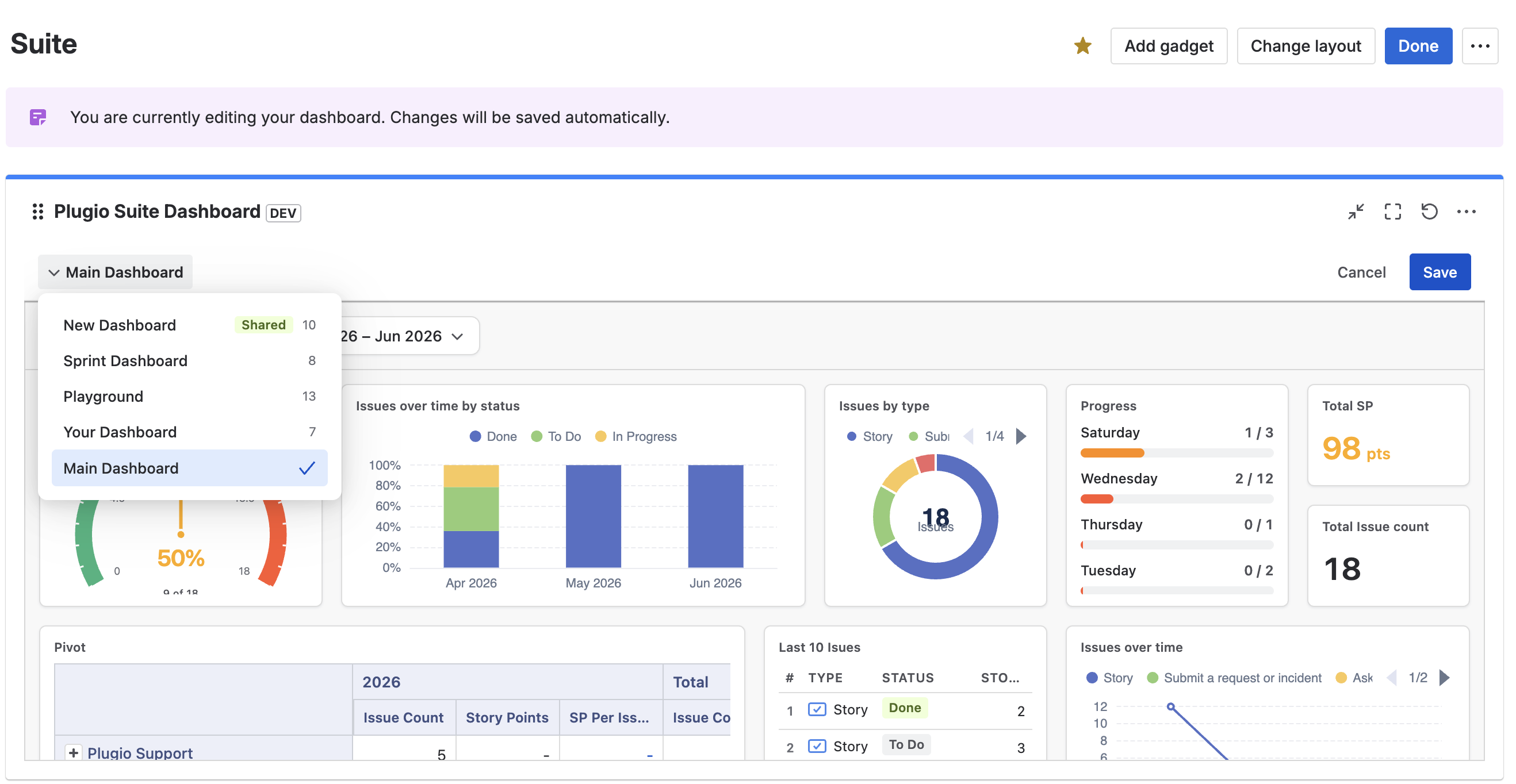Click the Apr 2026 stacked bar
The height and width of the screenshot is (784, 1516).
coord(471,516)
